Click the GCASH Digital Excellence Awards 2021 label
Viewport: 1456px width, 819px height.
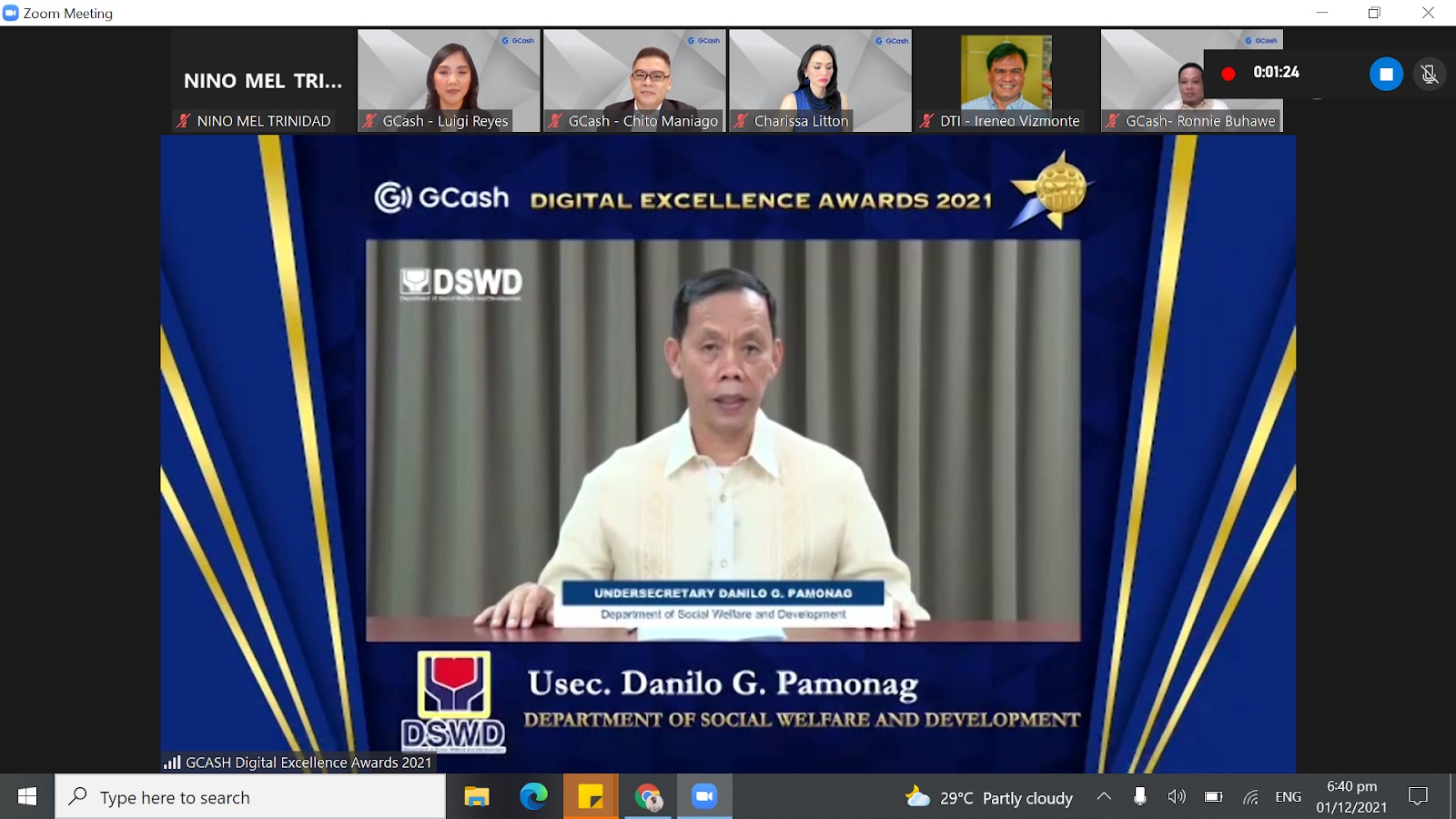click(308, 763)
